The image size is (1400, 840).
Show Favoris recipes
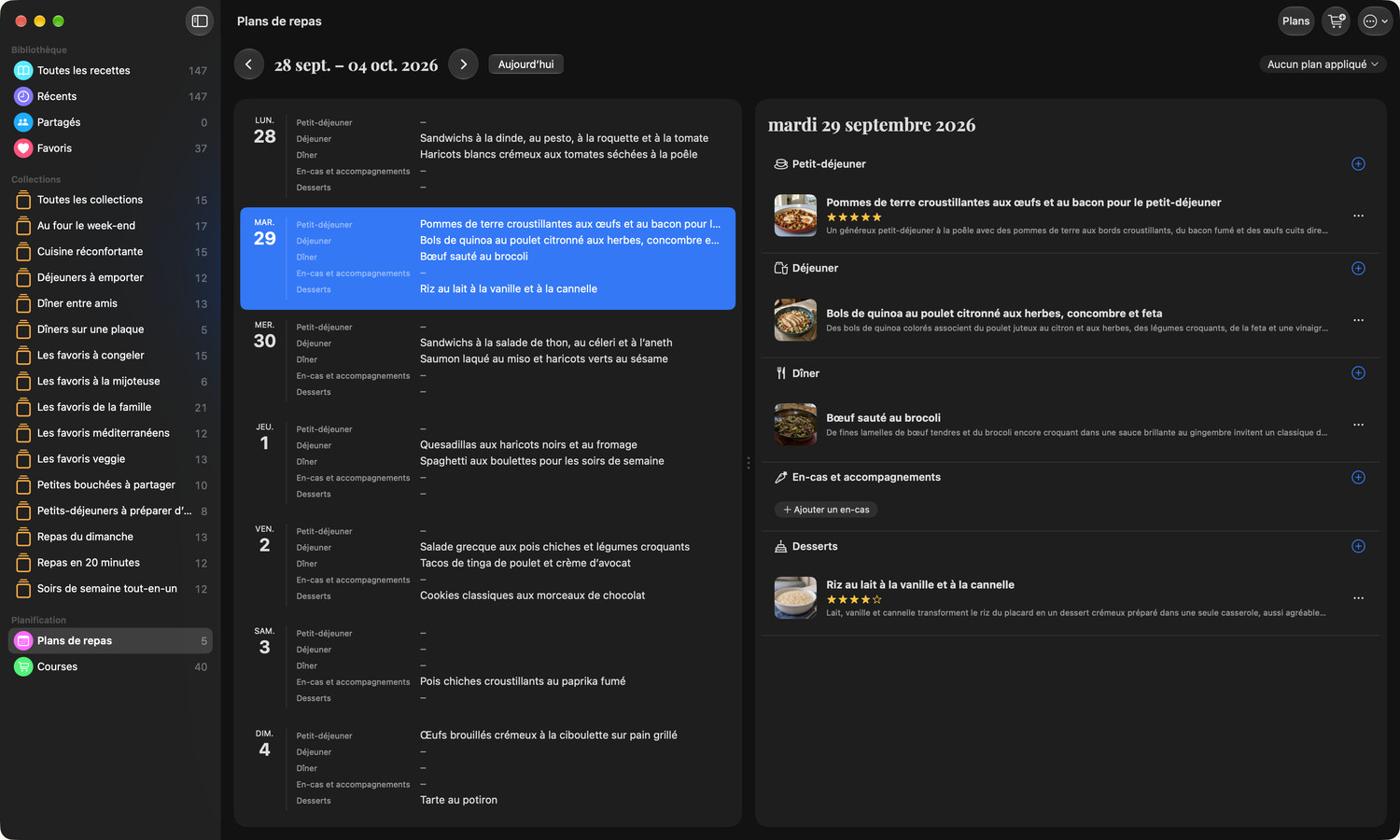click(110, 148)
